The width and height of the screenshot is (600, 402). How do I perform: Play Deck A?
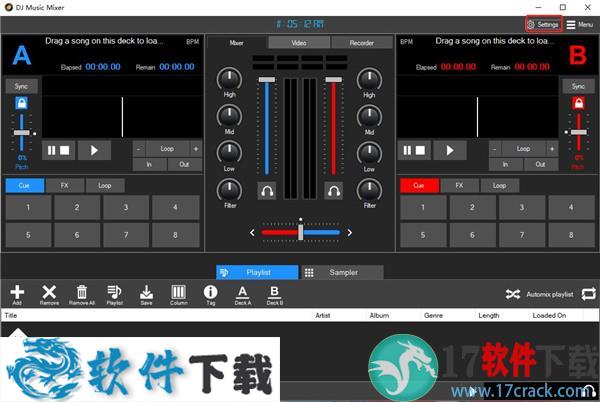point(94,150)
